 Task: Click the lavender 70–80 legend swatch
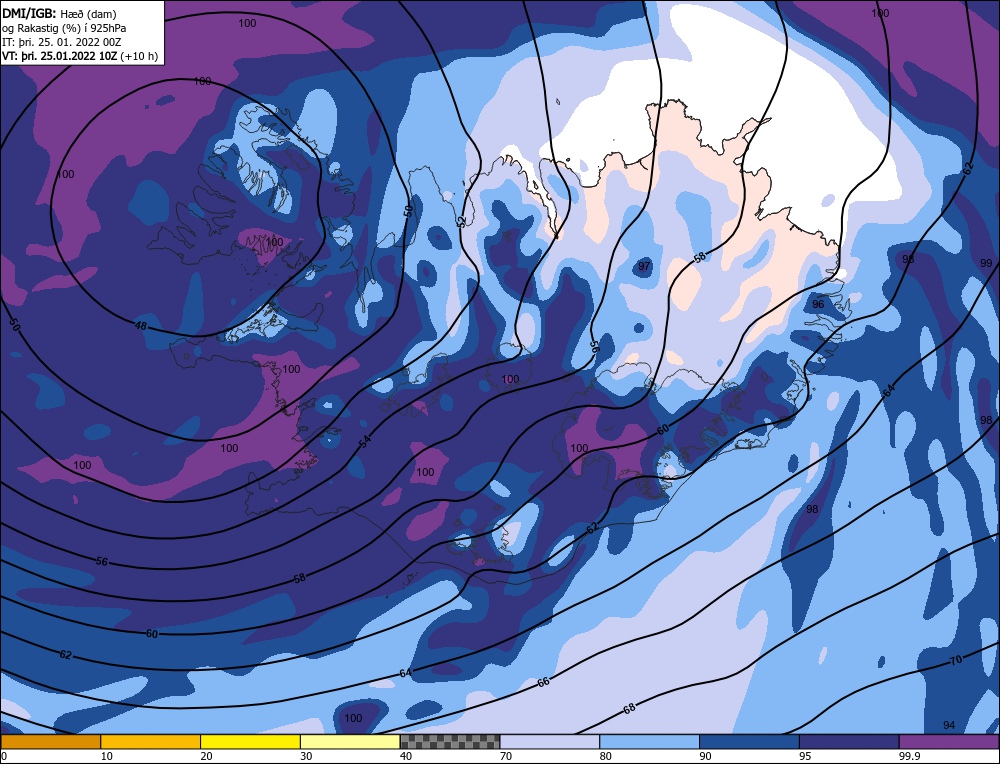(x=550, y=742)
